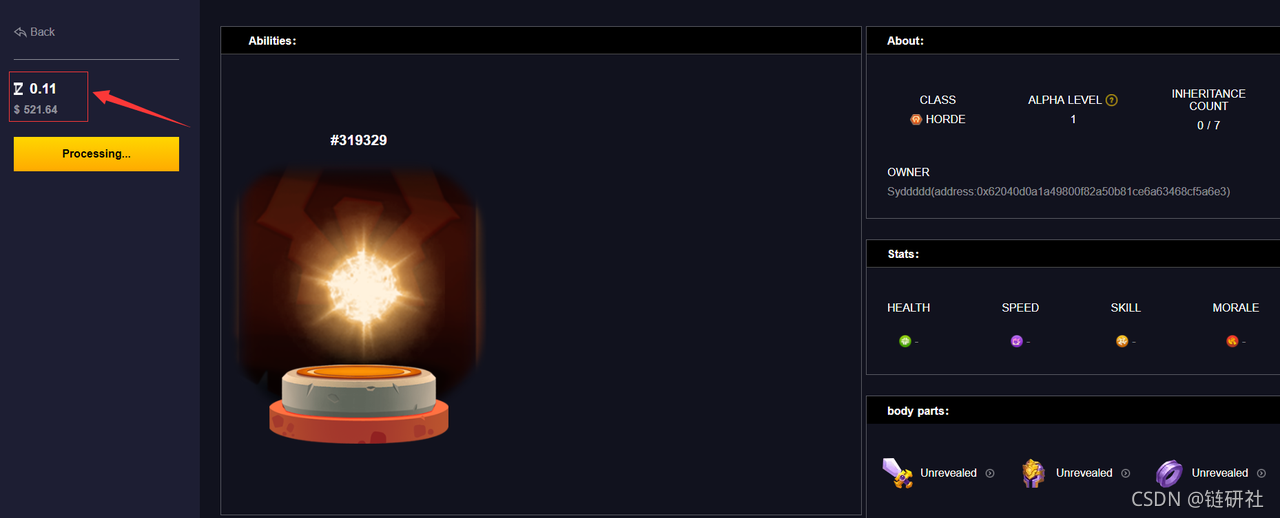Click the yellow Skill stat icon
The image size is (1280, 518).
tap(1122, 341)
